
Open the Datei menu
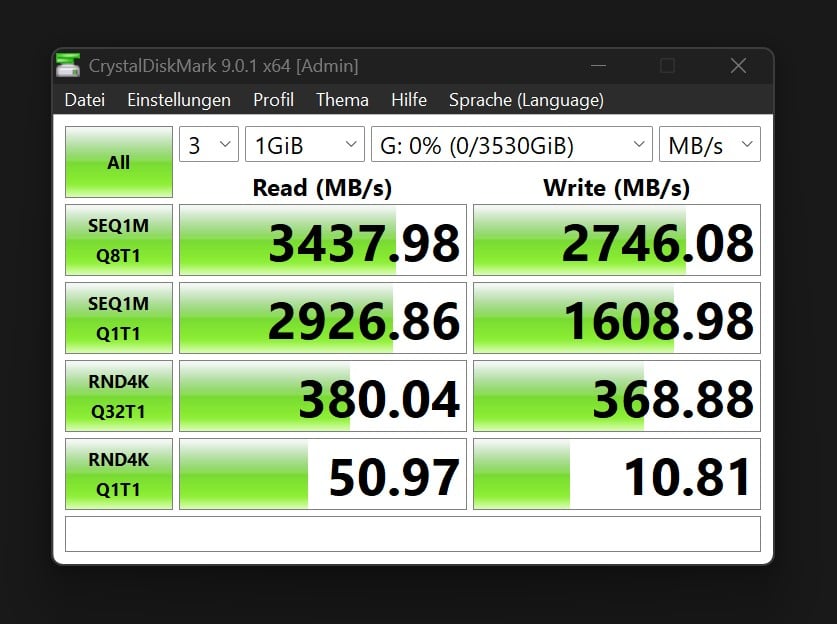[84, 100]
